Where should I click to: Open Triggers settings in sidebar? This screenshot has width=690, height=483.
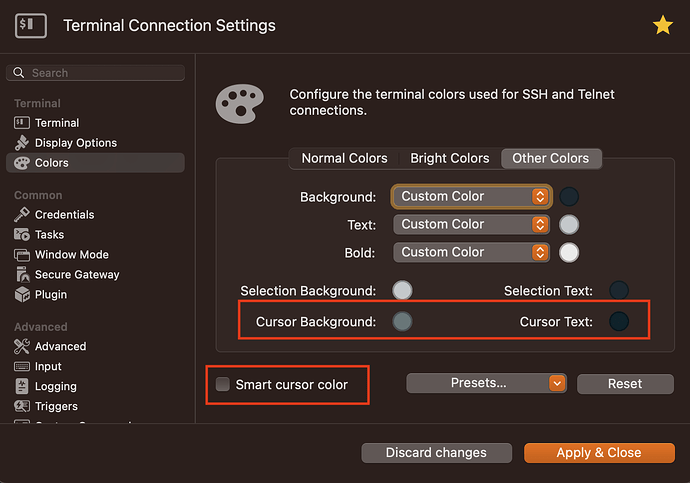click(55, 407)
